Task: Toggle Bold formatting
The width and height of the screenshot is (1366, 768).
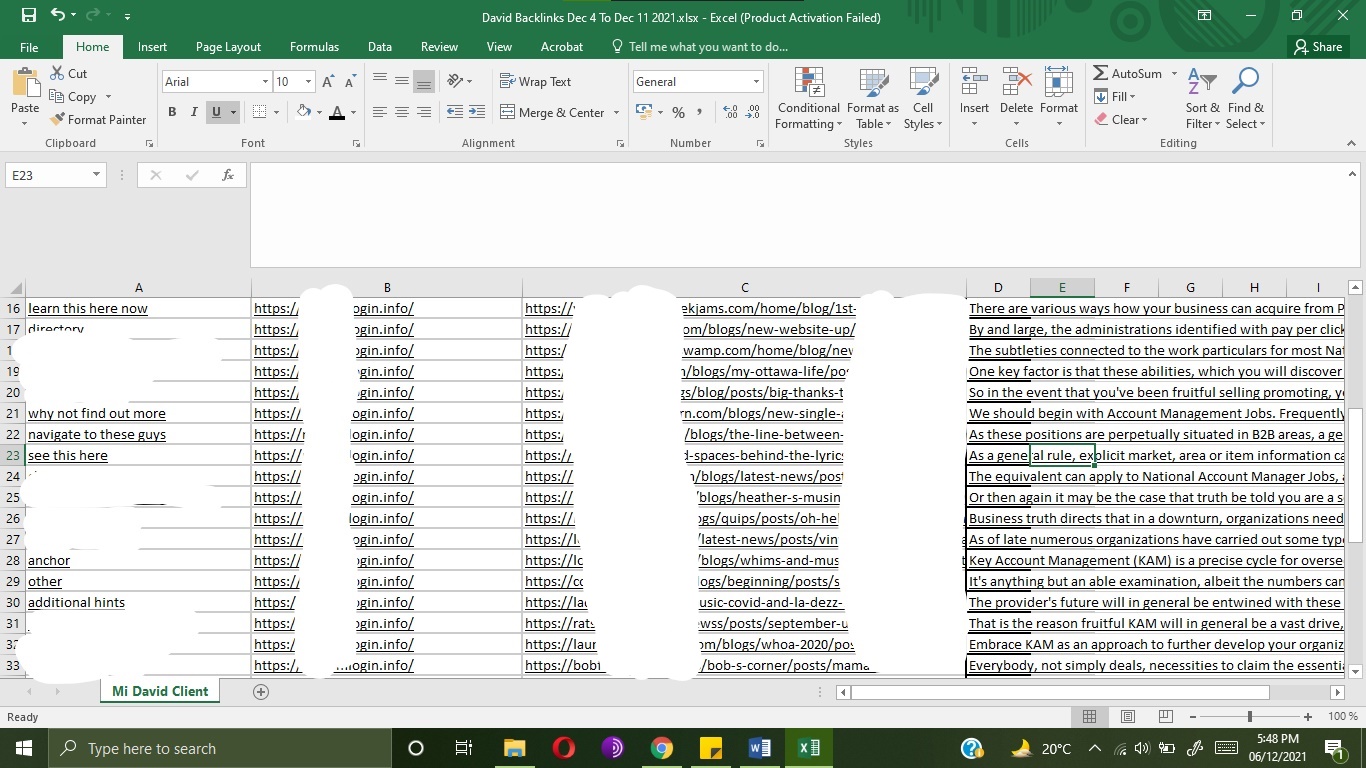Action: click(x=172, y=112)
